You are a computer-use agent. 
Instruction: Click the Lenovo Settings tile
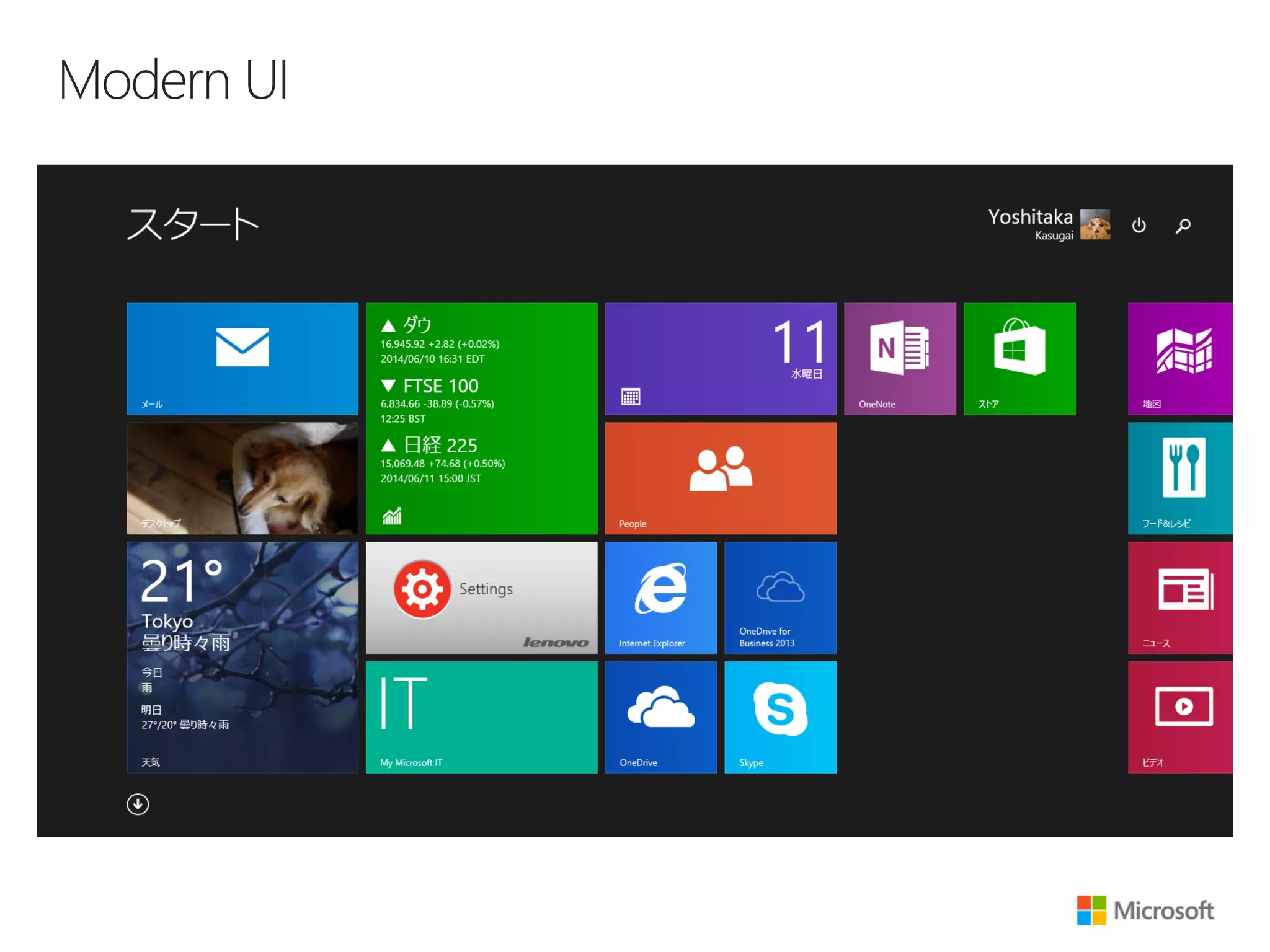point(481,597)
